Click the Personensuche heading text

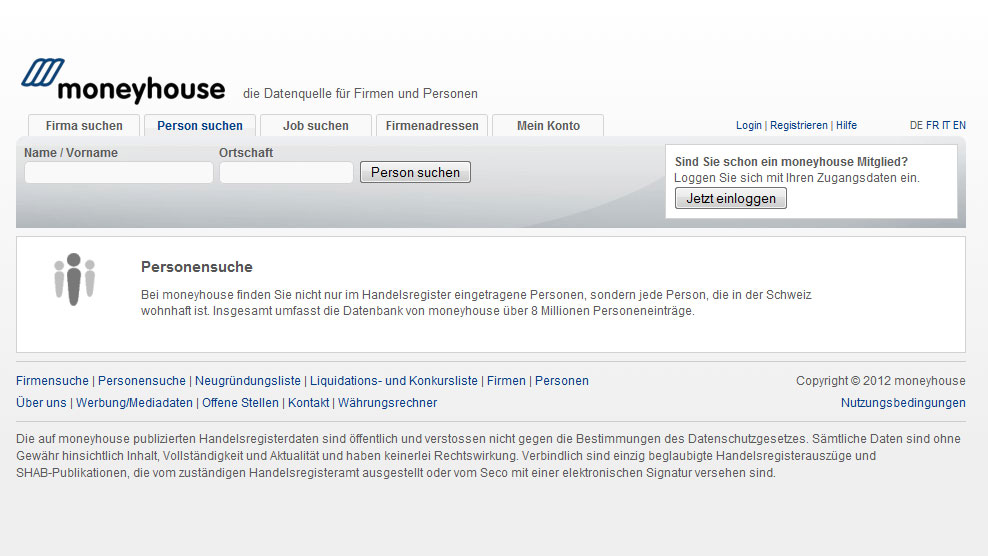197,267
